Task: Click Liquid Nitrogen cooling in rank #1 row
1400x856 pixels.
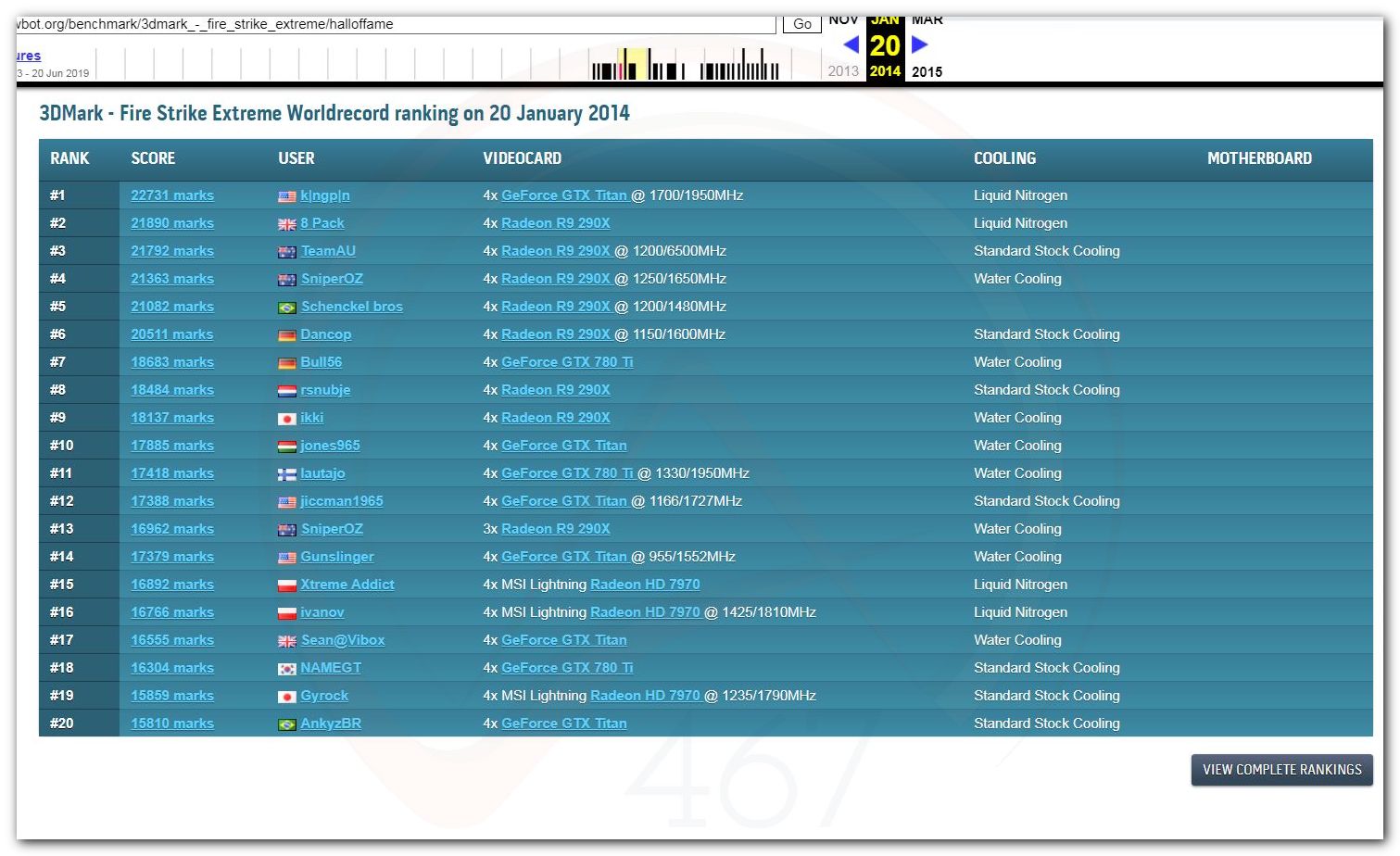Action: click(1020, 195)
